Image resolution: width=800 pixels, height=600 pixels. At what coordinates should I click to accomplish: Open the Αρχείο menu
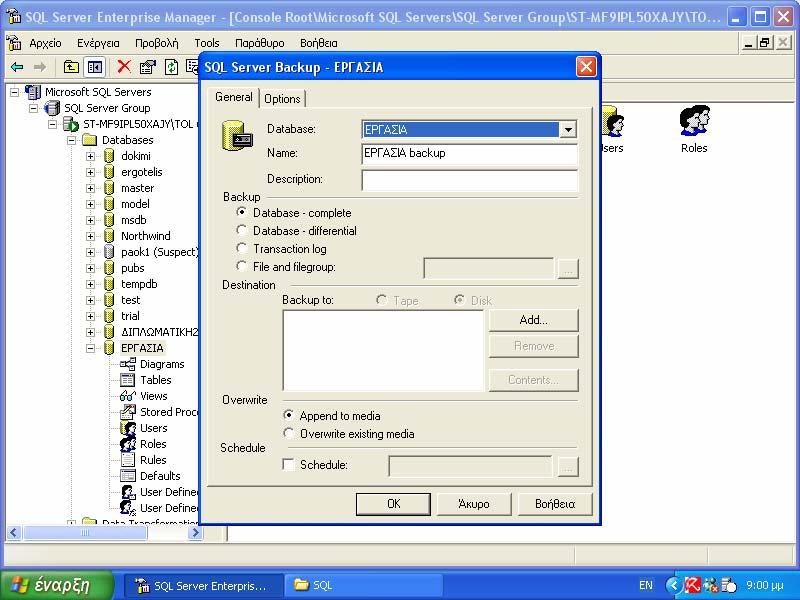coord(45,43)
